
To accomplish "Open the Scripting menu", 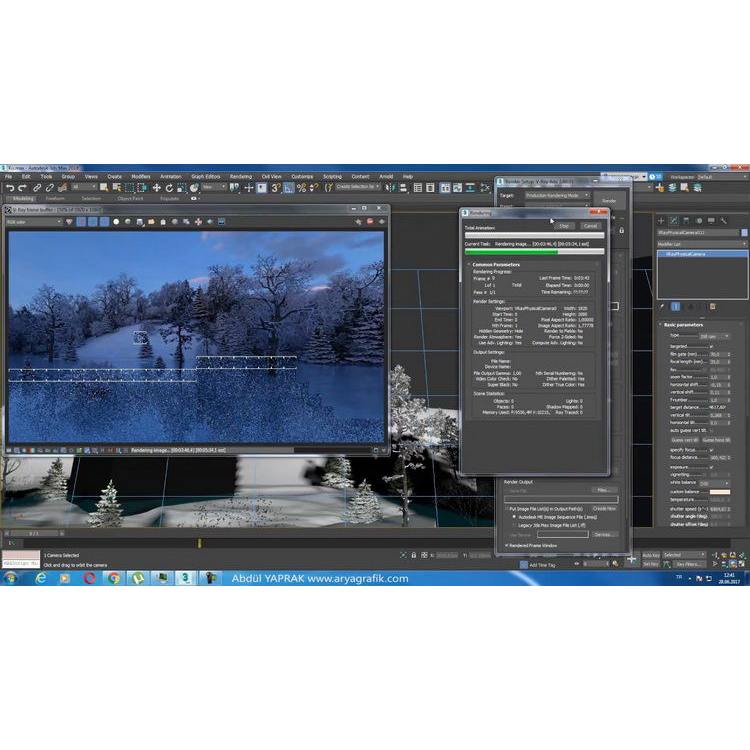I will point(332,176).
